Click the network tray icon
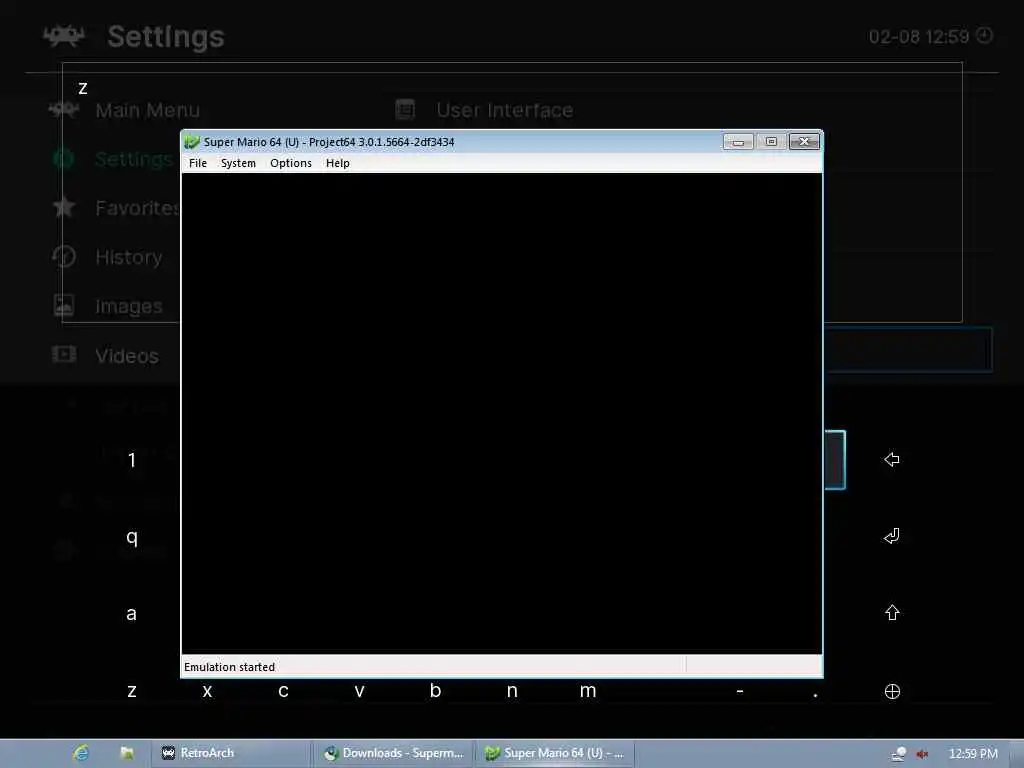The height and width of the screenshot is (768, 1024). (x=899, y=754)
